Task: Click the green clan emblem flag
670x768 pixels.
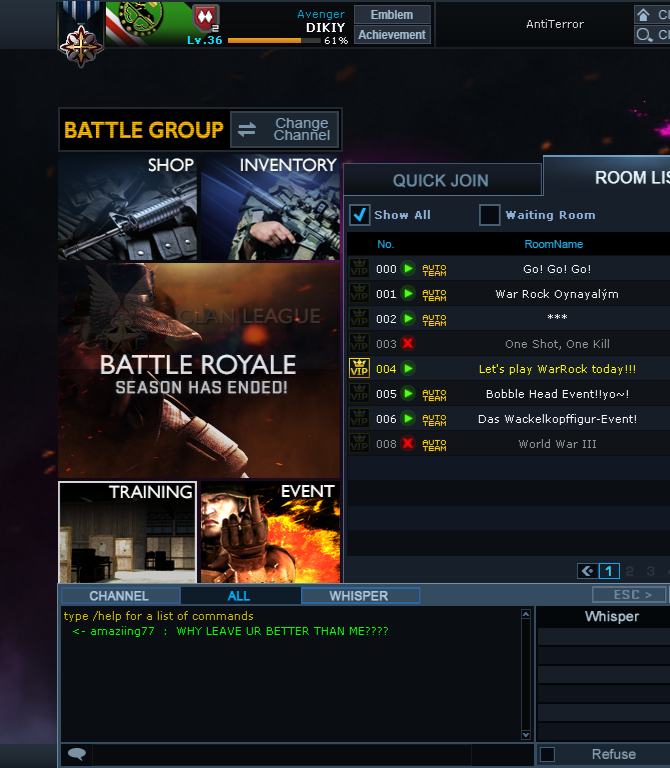Action: tap(149, 23)
